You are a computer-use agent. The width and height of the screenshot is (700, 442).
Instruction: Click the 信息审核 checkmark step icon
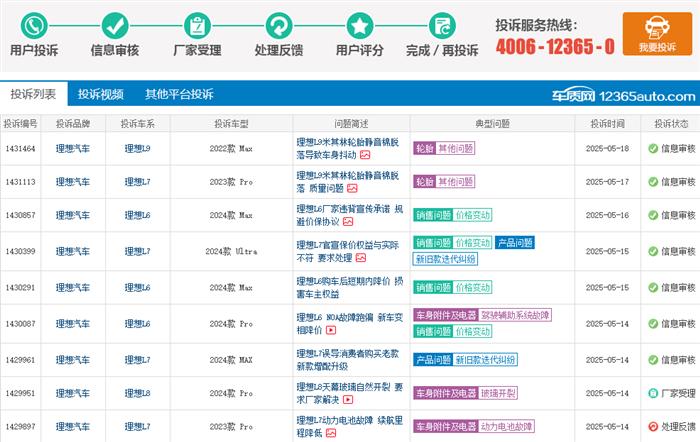(115, 26)
